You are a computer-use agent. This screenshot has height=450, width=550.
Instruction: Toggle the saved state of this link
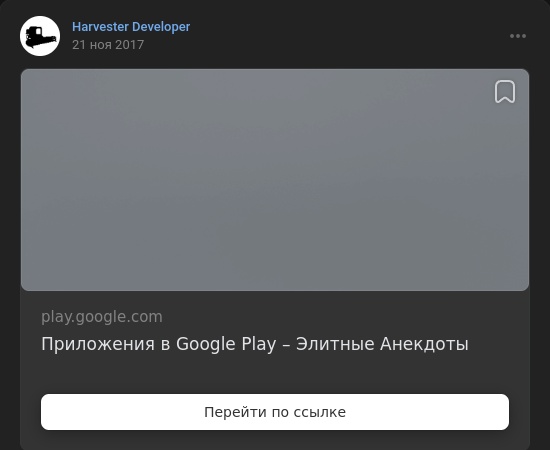tap(505, 92)
